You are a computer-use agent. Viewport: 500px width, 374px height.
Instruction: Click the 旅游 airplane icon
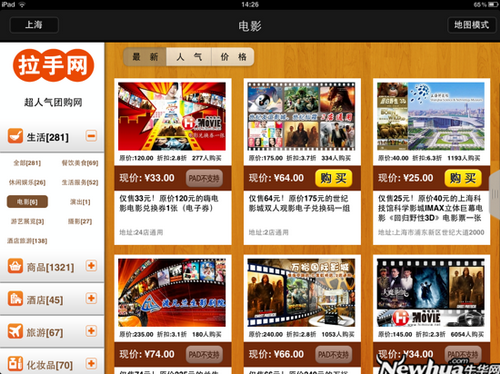(x=15, y=331)
